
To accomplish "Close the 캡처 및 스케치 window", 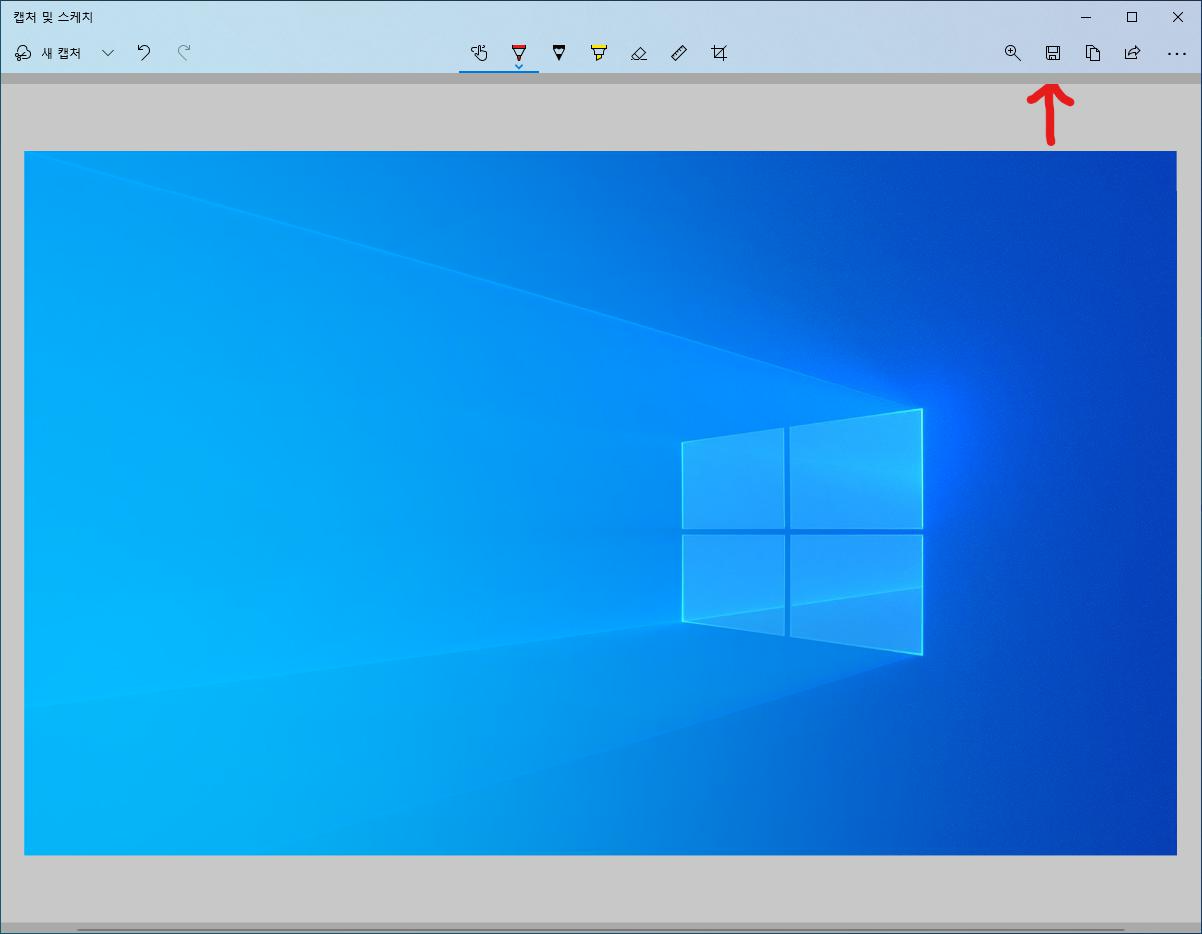I will pos(1178,17).
